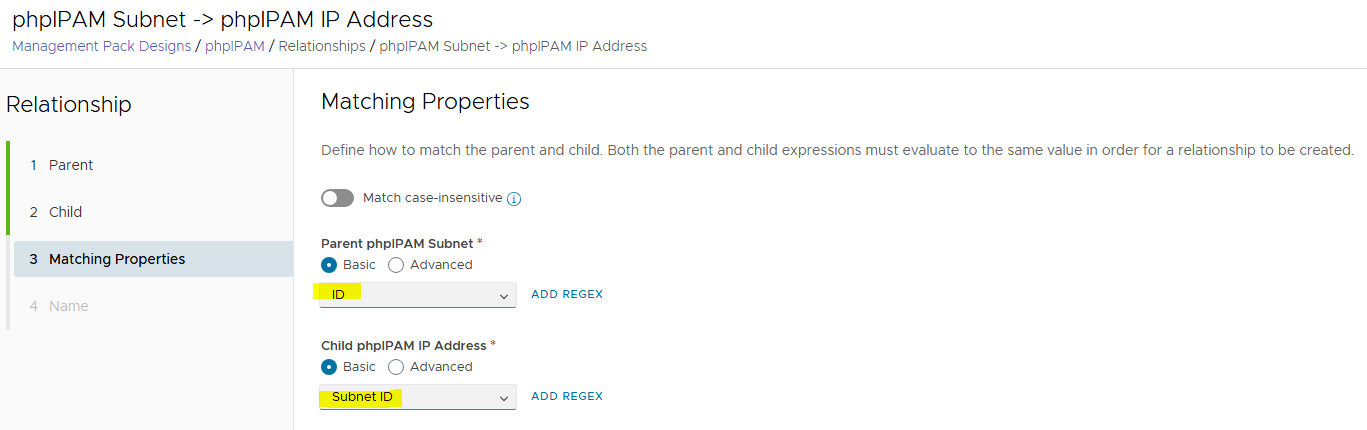Open Management Pack Designs breadcrumb link
This screenshot has width=1367, height=430.
point(101,46)
